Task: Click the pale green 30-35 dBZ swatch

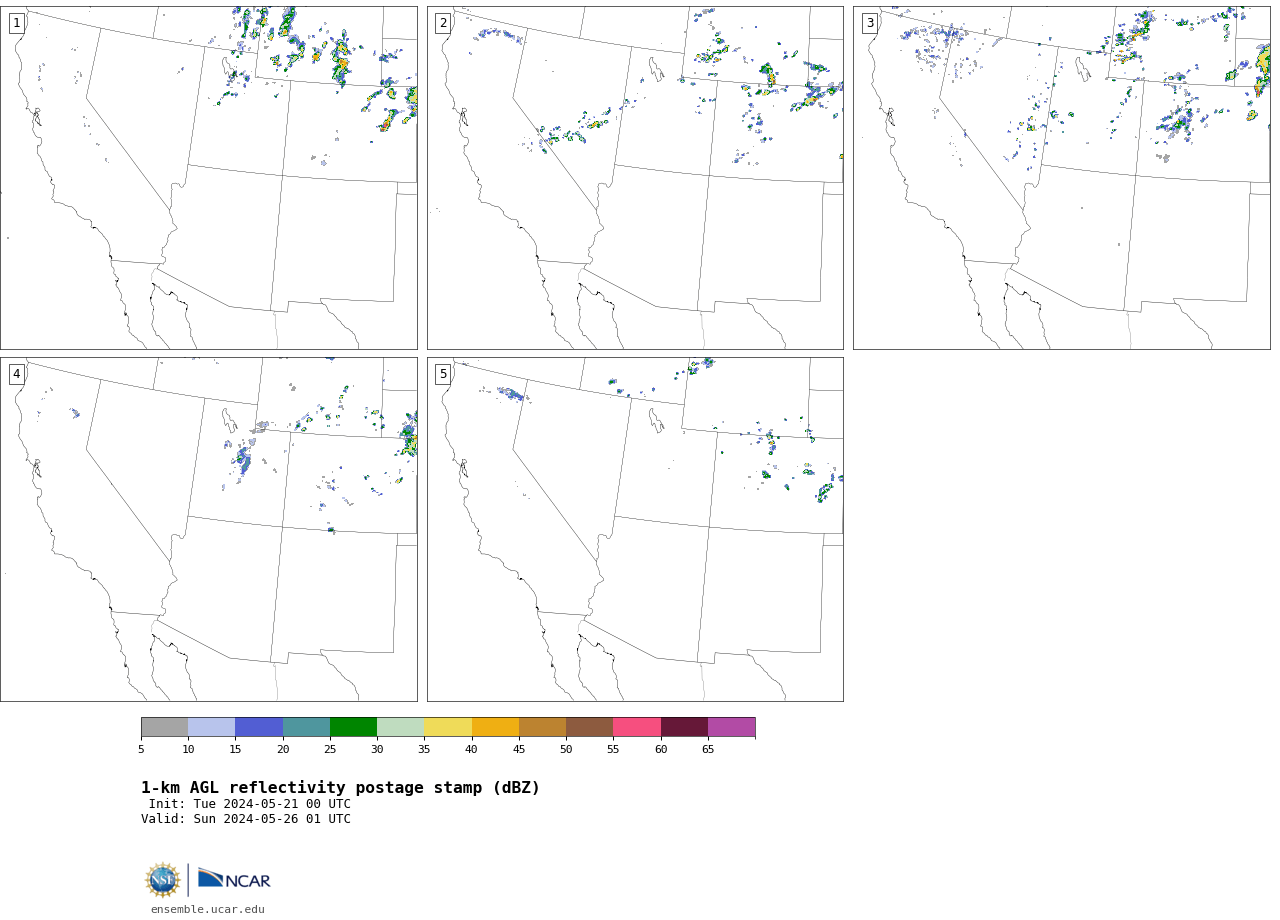Action: tap(400, 727)
